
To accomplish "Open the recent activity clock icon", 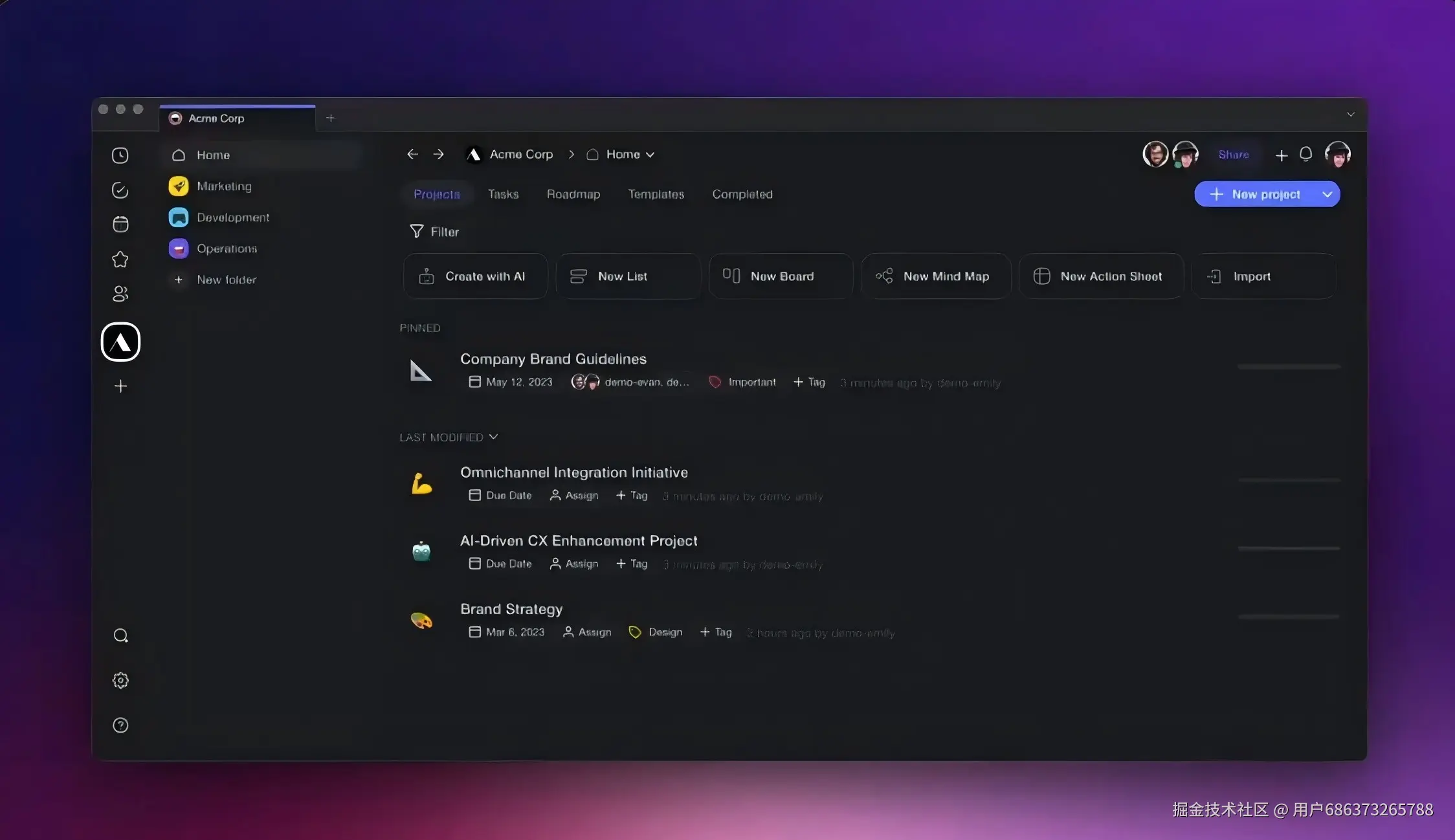I will [120, 155].
